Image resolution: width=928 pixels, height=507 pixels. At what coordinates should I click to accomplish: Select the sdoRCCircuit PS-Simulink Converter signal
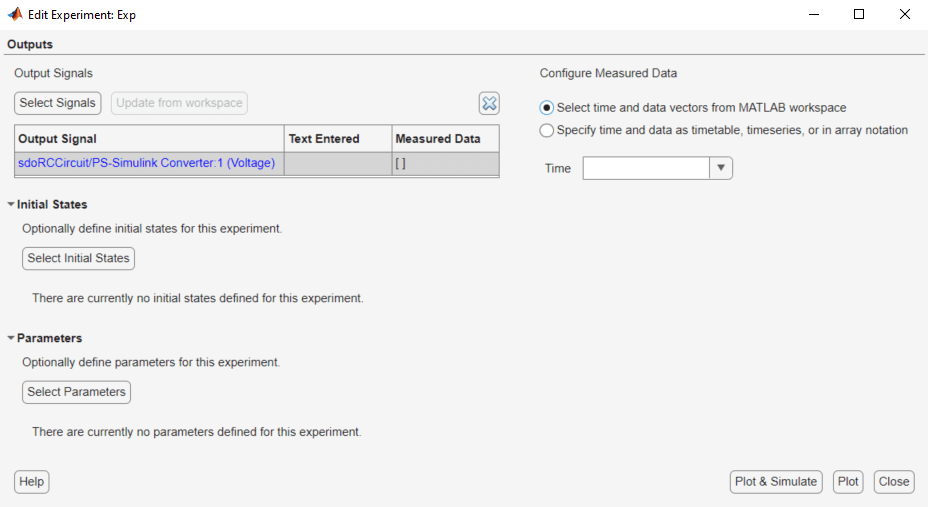(146, 163)
